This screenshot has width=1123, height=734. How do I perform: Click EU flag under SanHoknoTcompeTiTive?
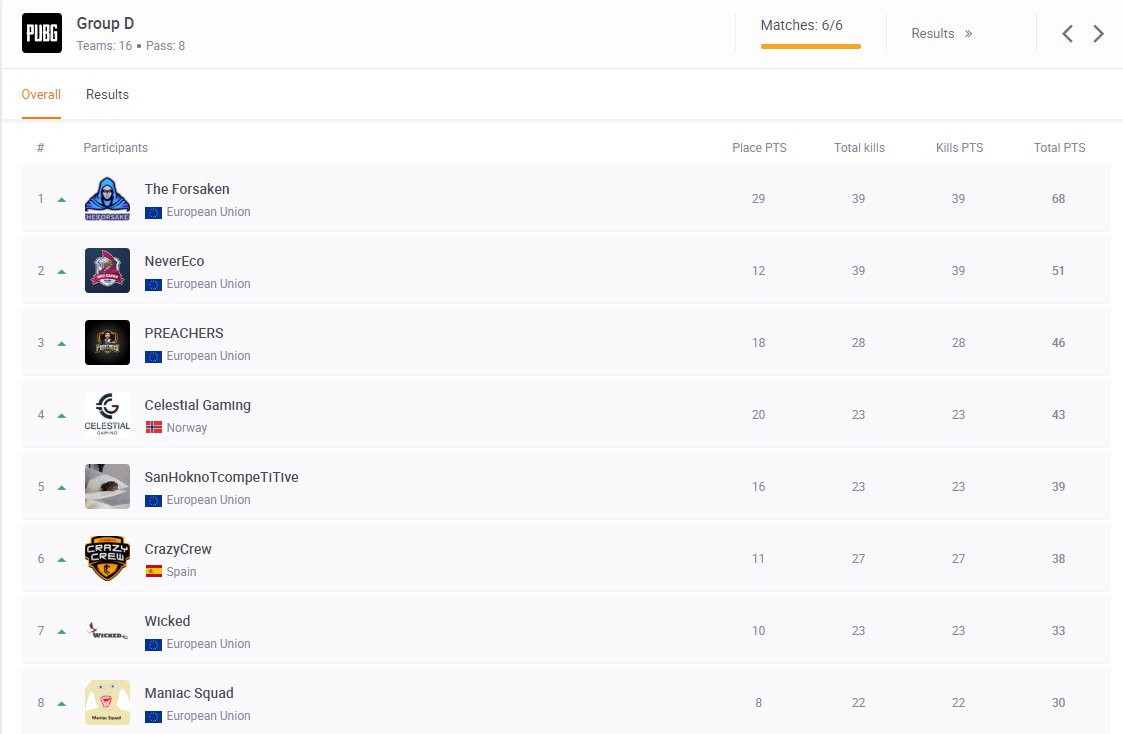(x=153, y=500)
